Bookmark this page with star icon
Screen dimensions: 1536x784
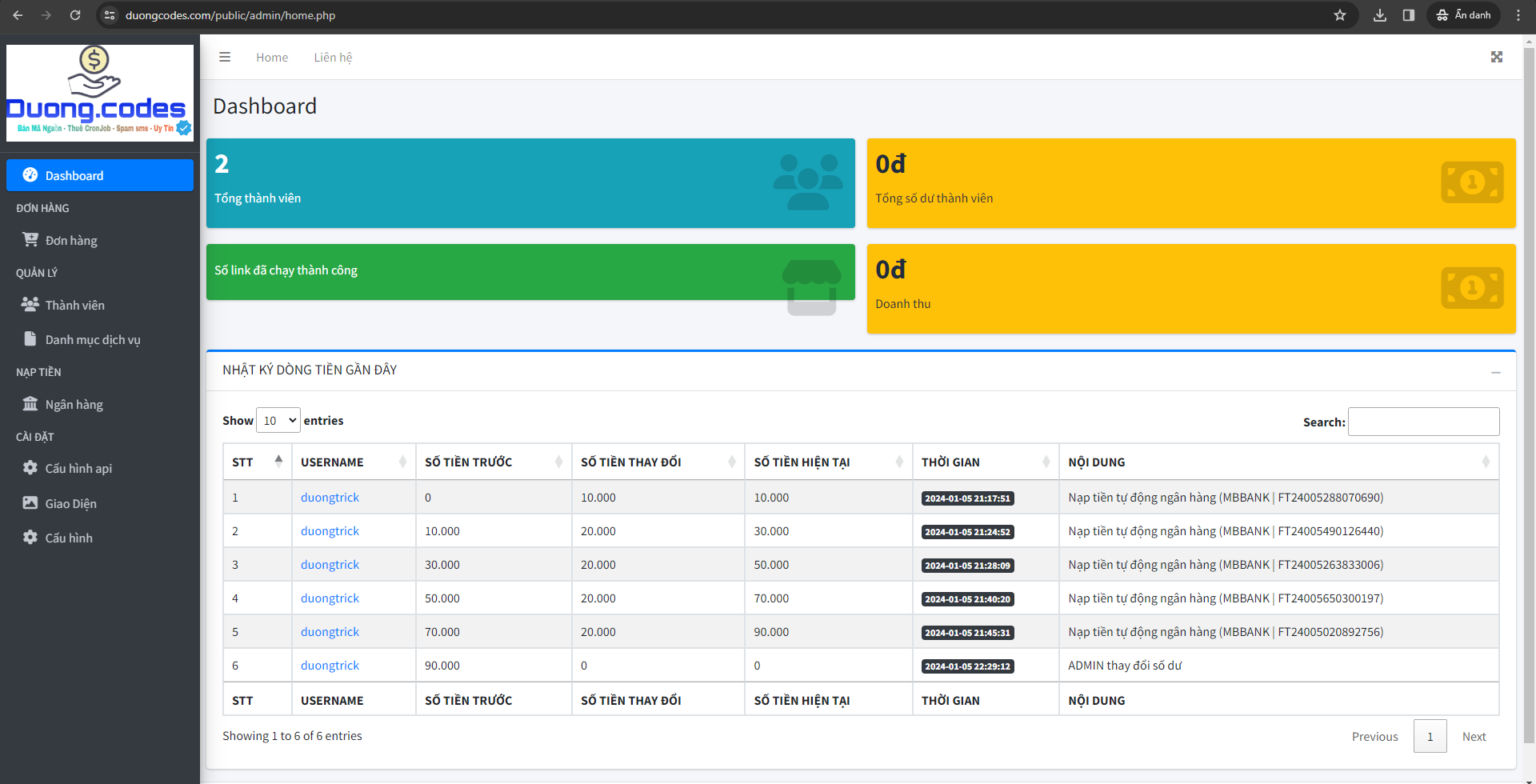tap(1340, 15)
